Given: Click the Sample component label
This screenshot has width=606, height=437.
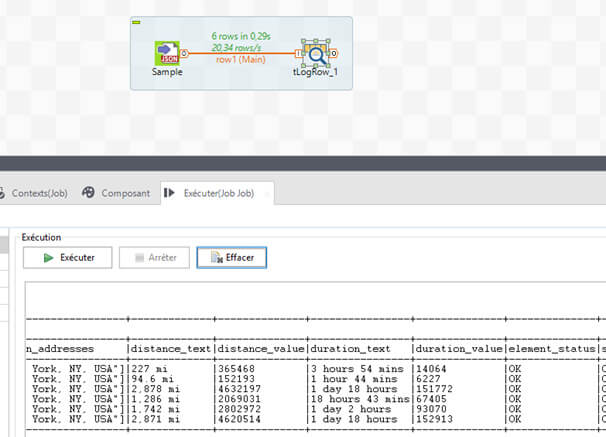Looking at the screenshot, I should click(167, 72).
